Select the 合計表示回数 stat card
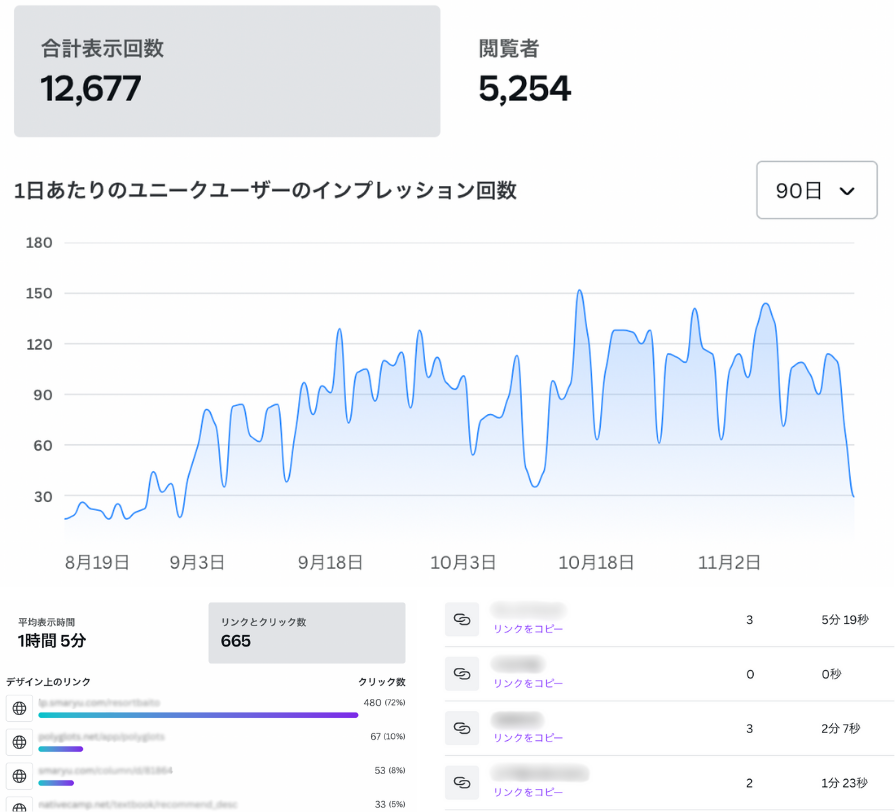The image size is (895, 812). pos(227,71)
